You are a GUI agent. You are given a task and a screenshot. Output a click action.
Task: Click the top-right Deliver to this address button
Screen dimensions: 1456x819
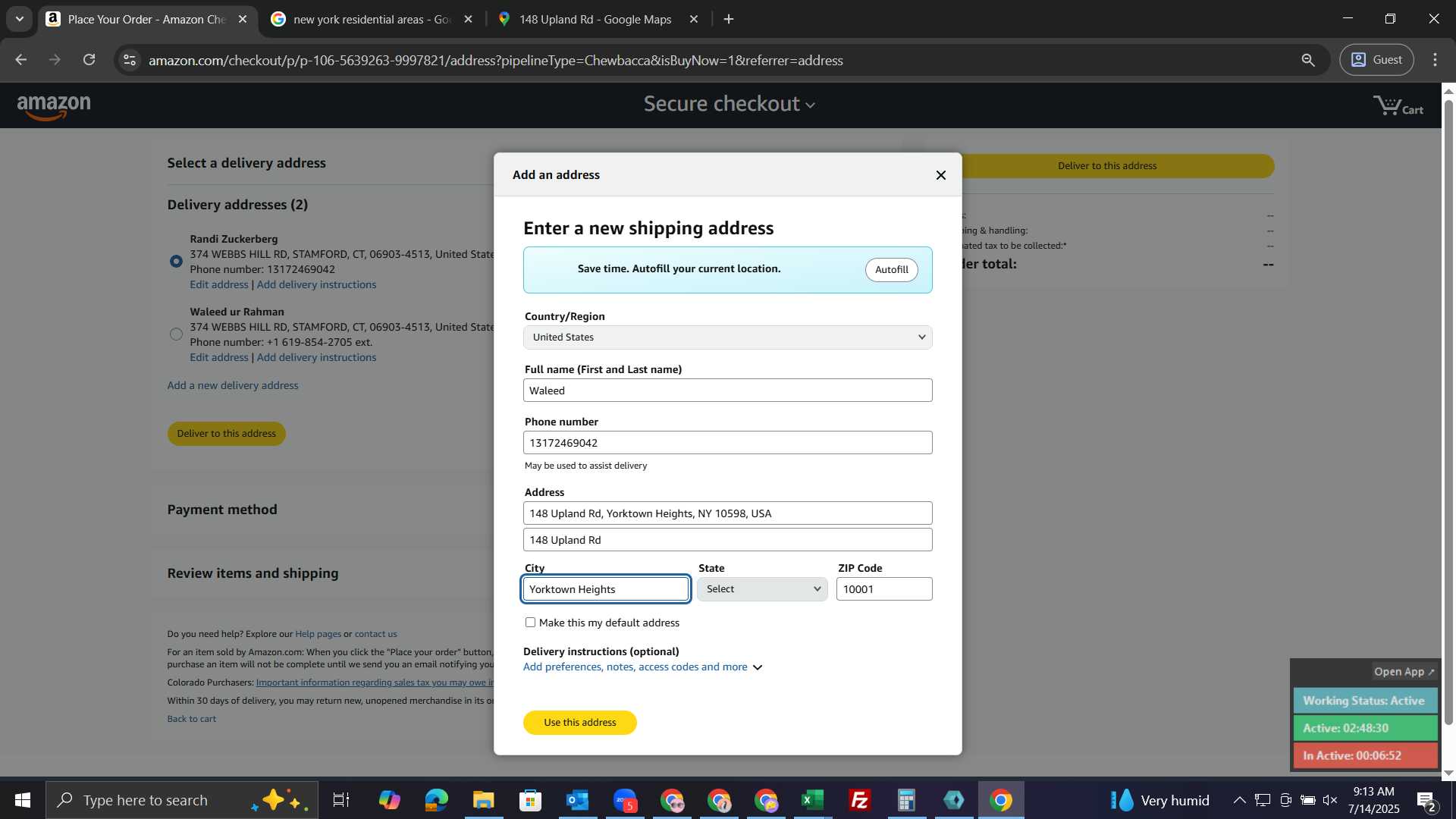click(1118, 166)
